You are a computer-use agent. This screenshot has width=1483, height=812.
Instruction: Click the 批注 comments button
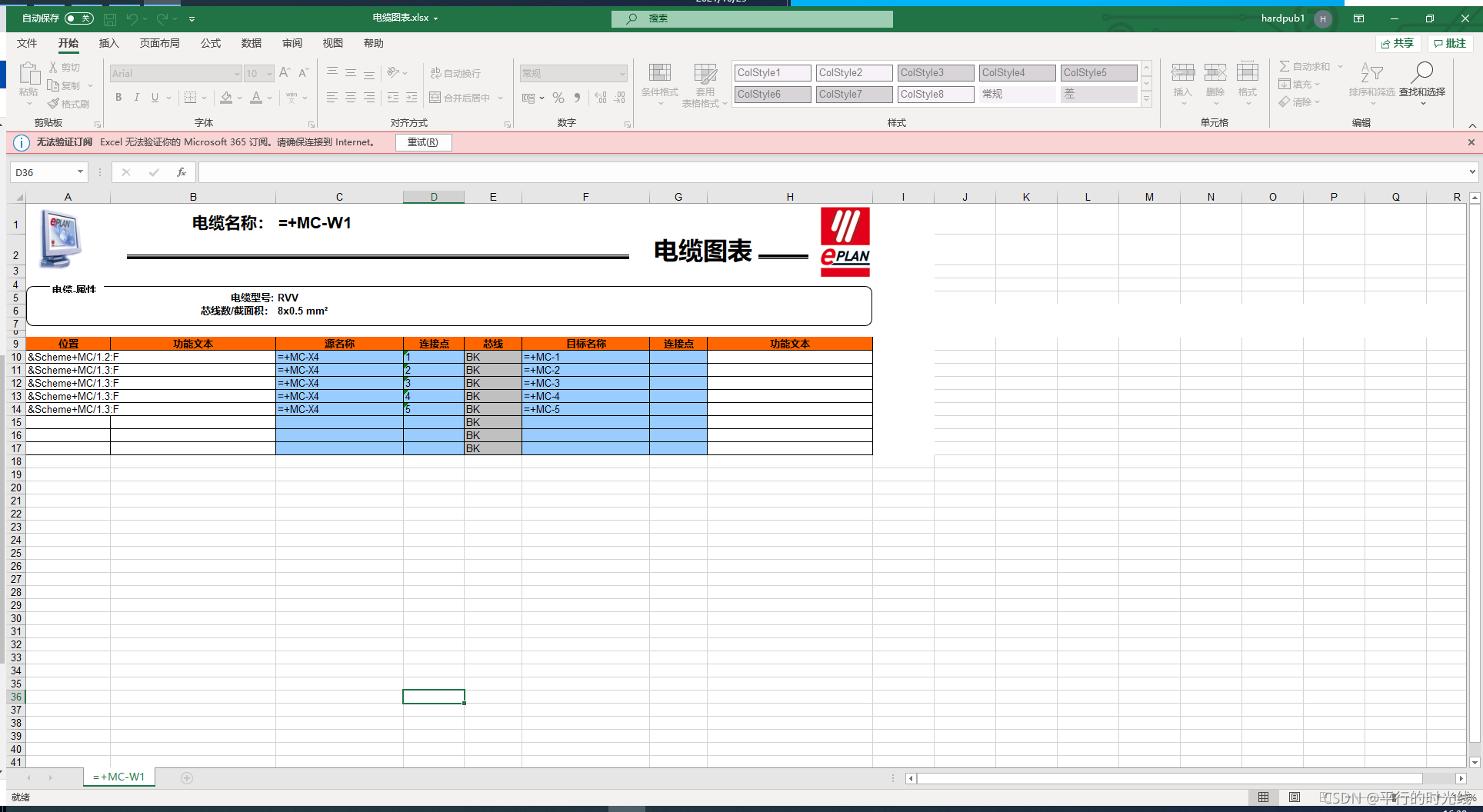tap(1450, 43)
